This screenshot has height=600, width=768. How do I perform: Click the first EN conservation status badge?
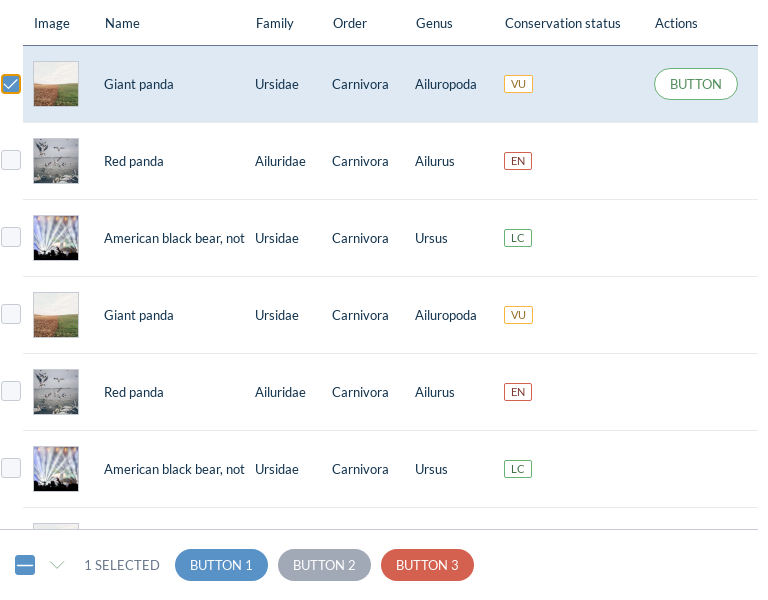tap(518, 161)
